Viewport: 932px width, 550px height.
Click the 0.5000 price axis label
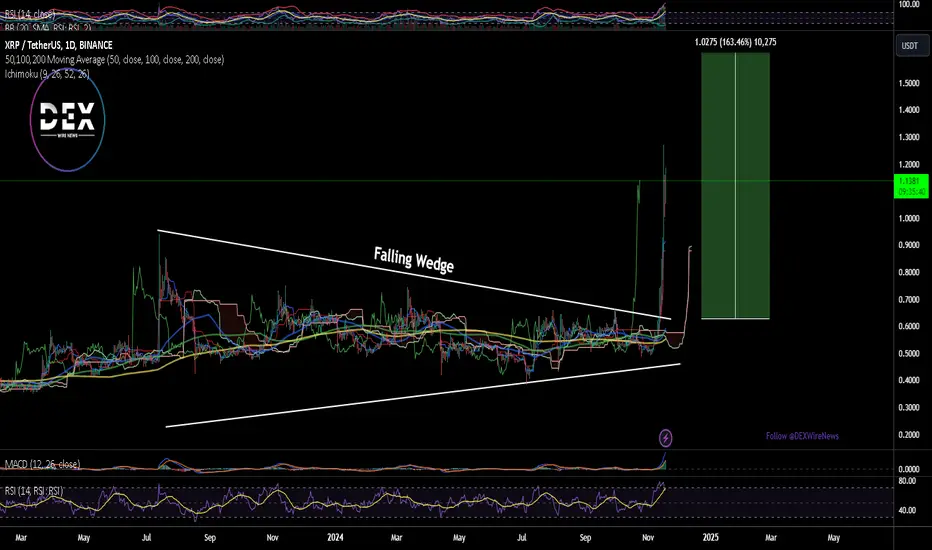909,353
